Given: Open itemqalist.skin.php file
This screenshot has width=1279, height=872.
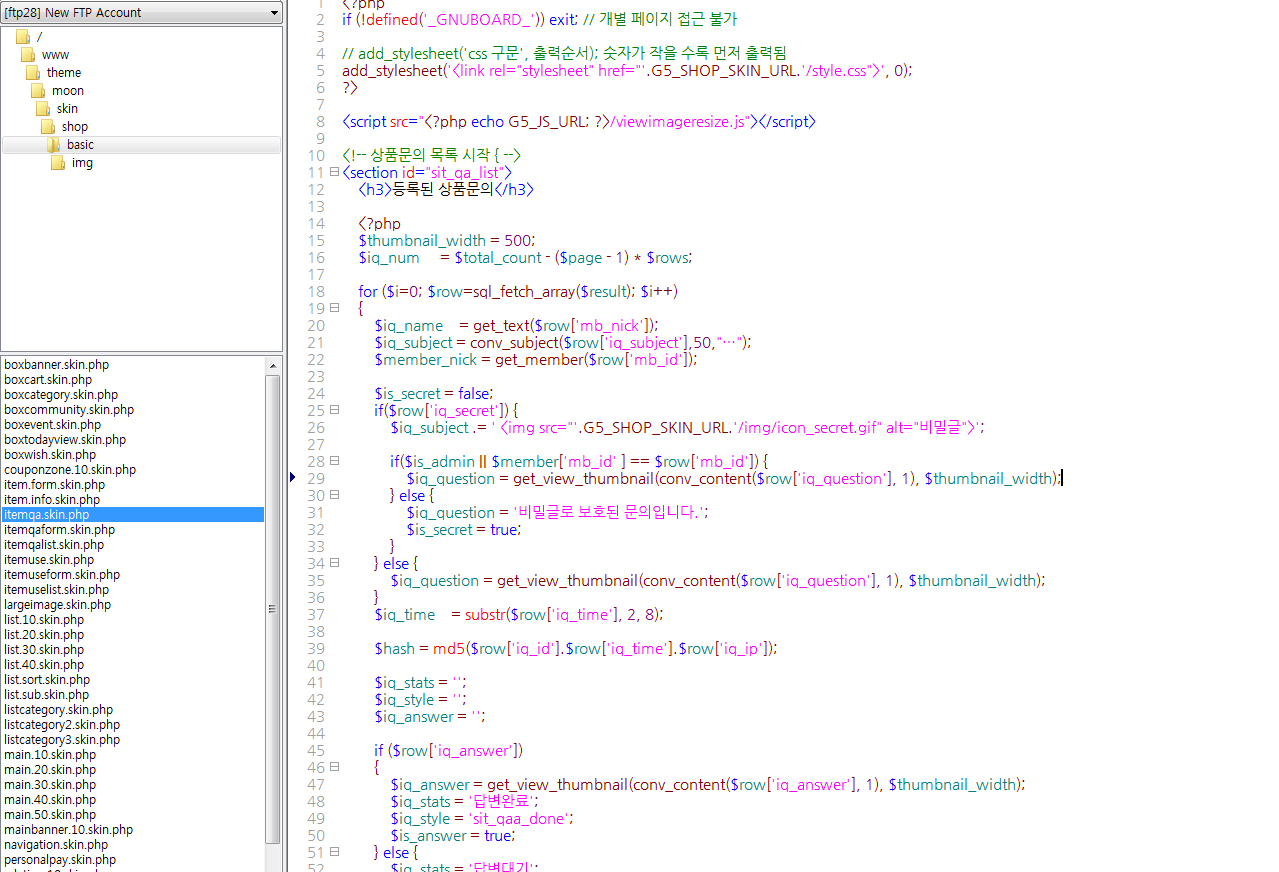Looking at the screenshot, I should (54, 545).
